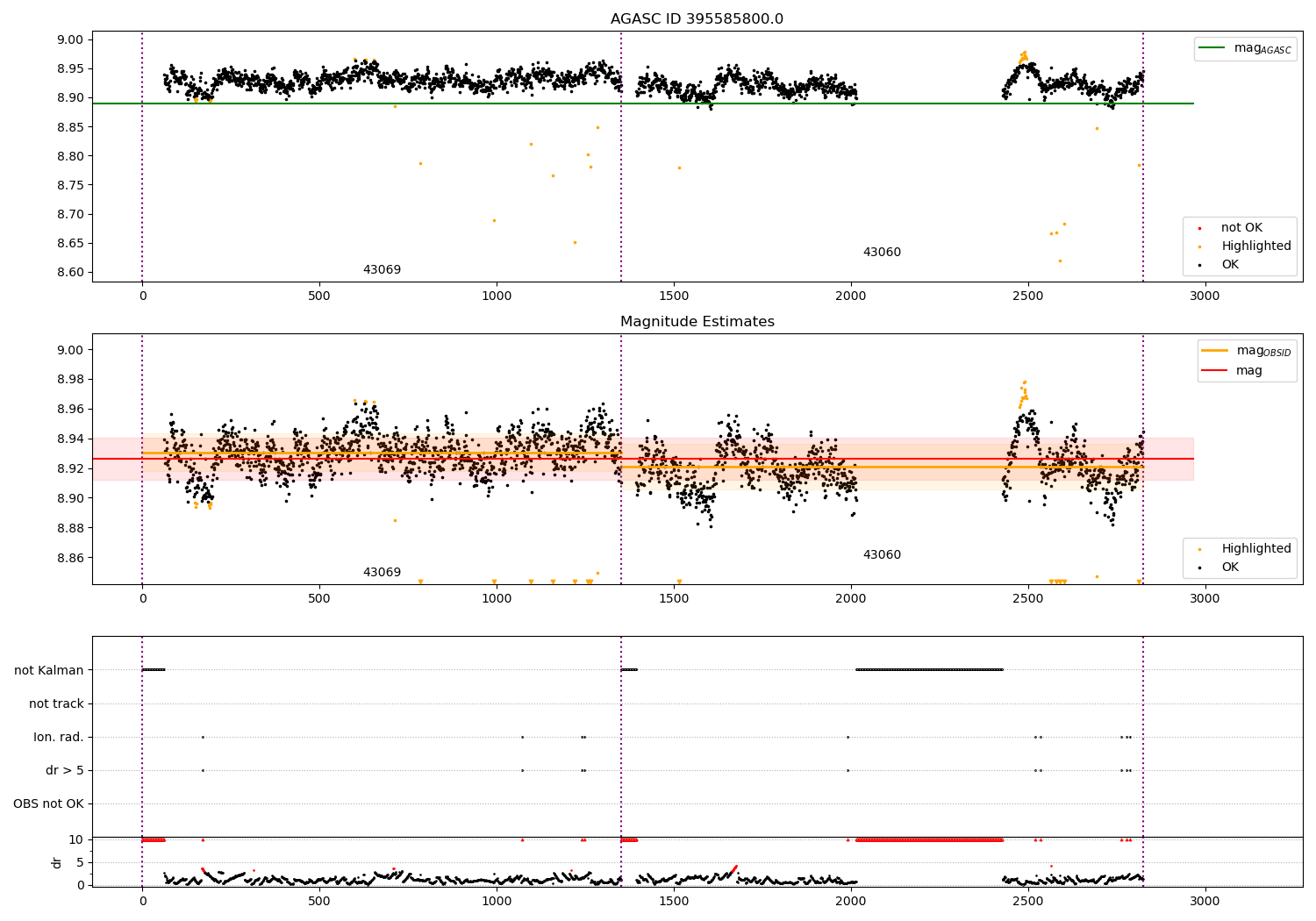Click the 'OBS not OK' axis label
The width and height of the screenshot is (1316, 921).
click(48, 803)
